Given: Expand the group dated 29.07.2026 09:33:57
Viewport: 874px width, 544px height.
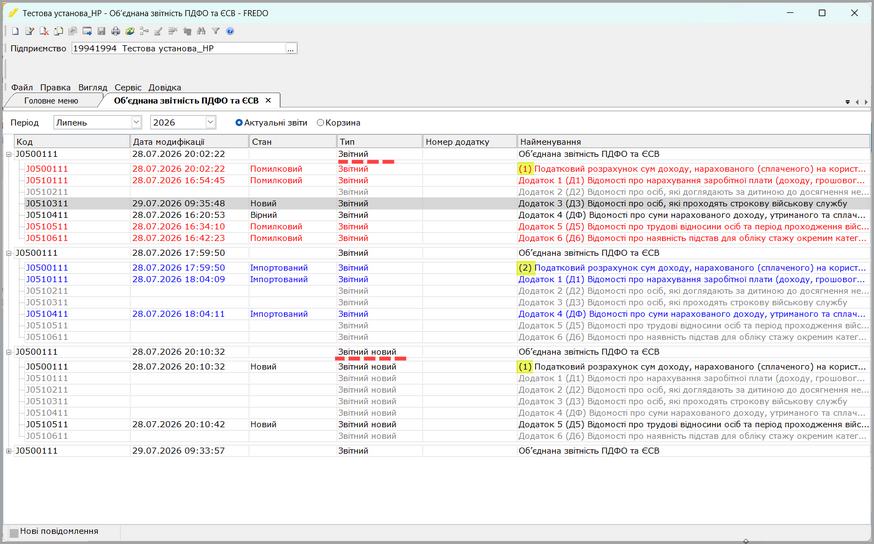Looking at the screenshot, I should coord(9,451).
